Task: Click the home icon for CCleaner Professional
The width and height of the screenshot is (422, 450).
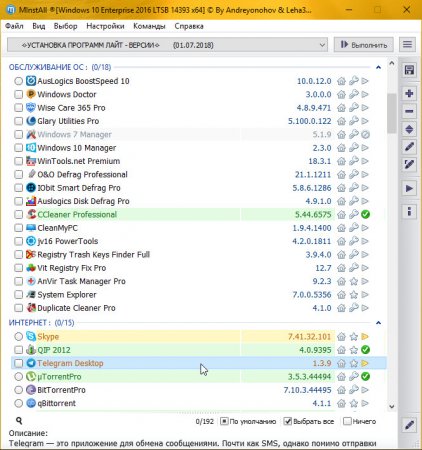Action: pyautogui.click(x=341, y=215)
